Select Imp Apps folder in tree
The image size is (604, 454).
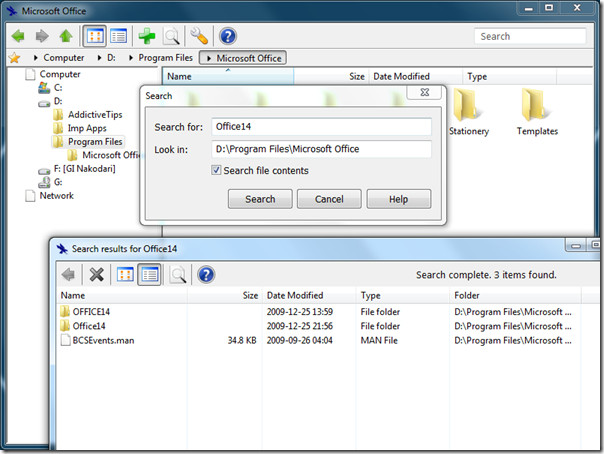tap(80, 128)
